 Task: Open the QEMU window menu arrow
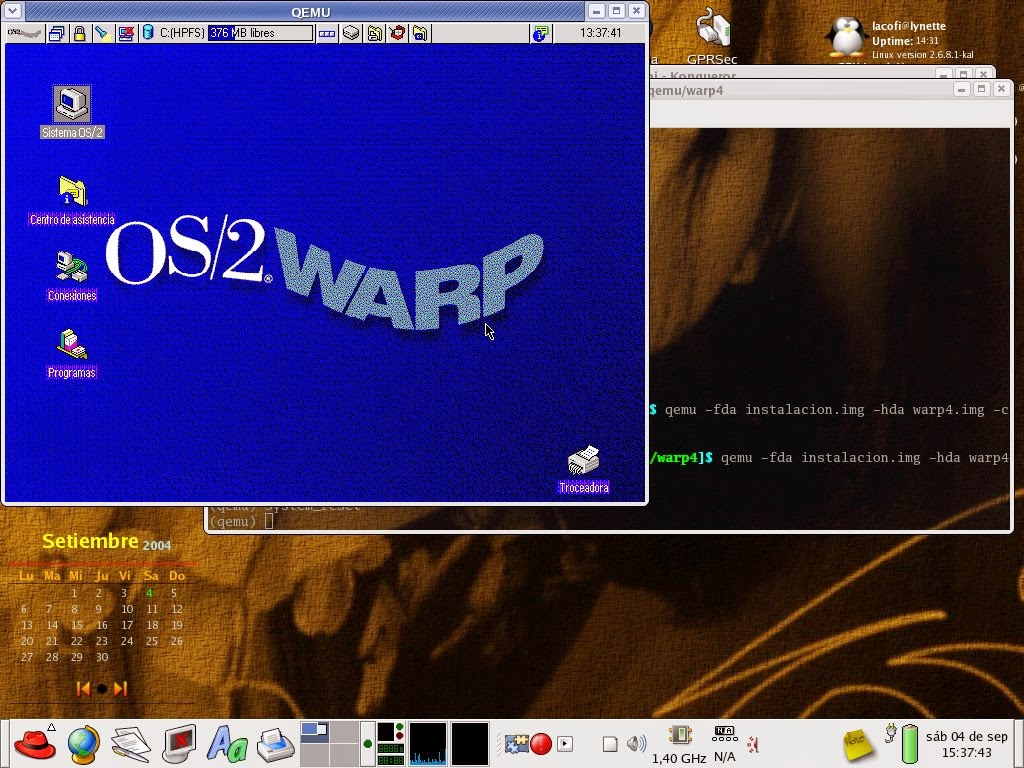[13, 11]
